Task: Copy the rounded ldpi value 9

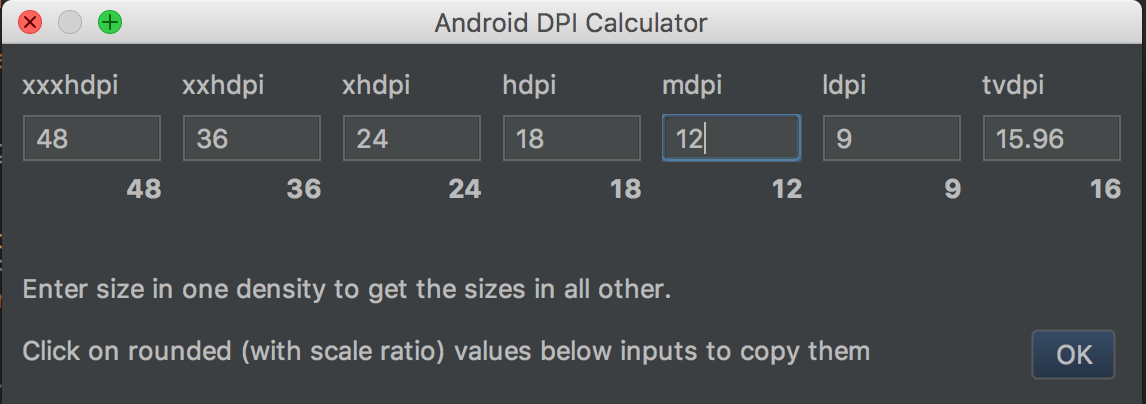Action: pos(952,189)
